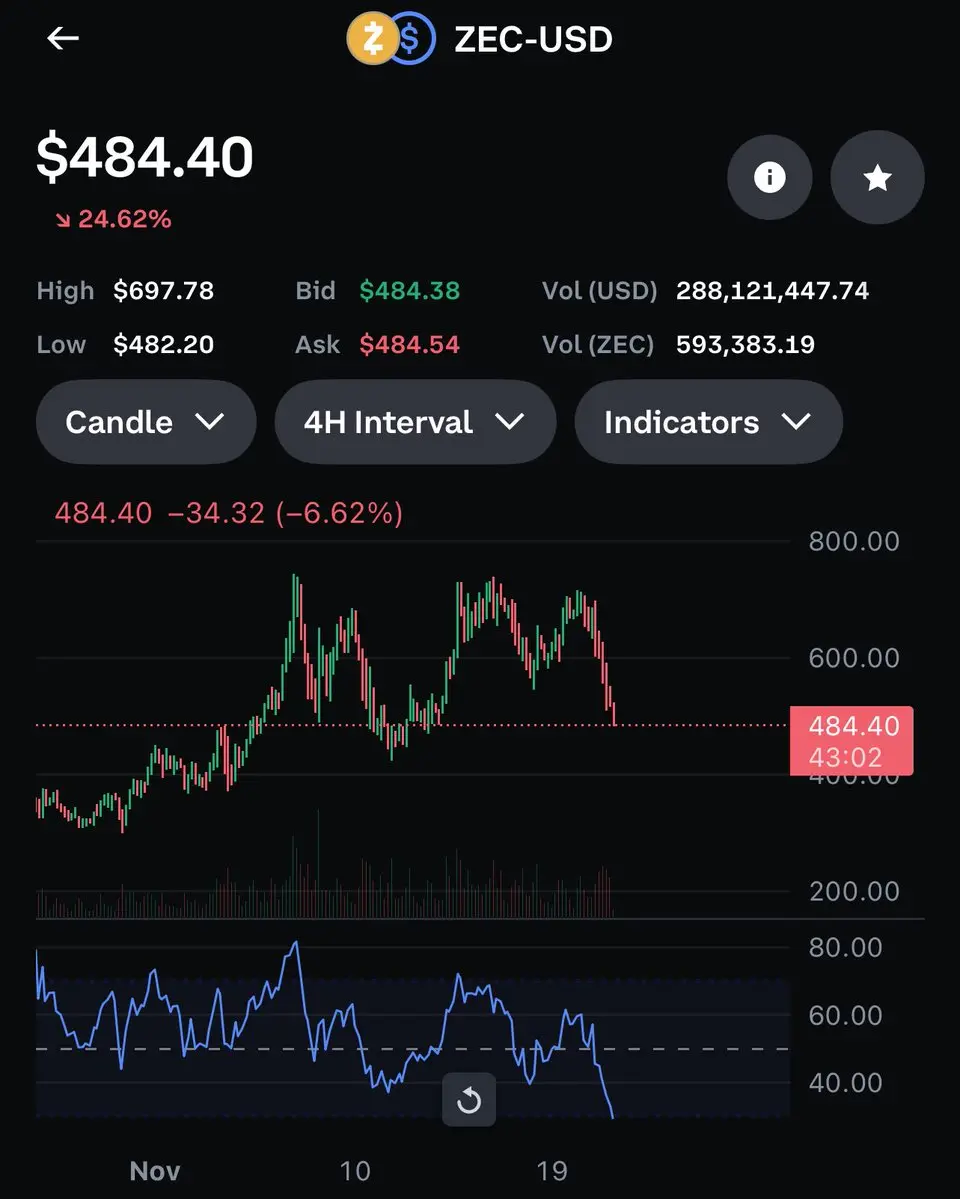Tap the 40.00 RSI axis label
The image size is (960, 1199).
pyautogui.click(x=846, y=1083)
